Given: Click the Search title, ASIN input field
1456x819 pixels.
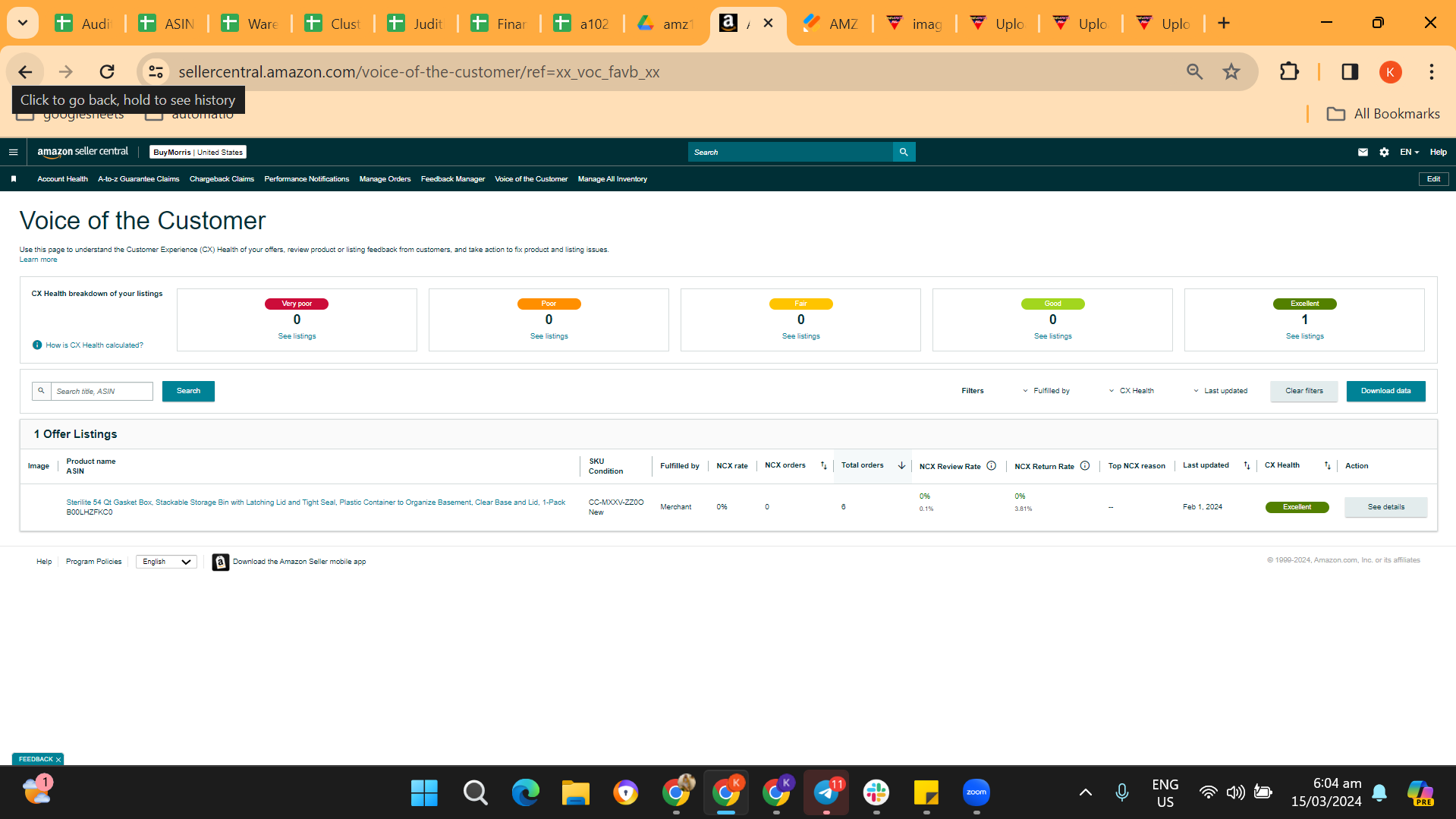Looking at the screenshot, I should (102, 391).
